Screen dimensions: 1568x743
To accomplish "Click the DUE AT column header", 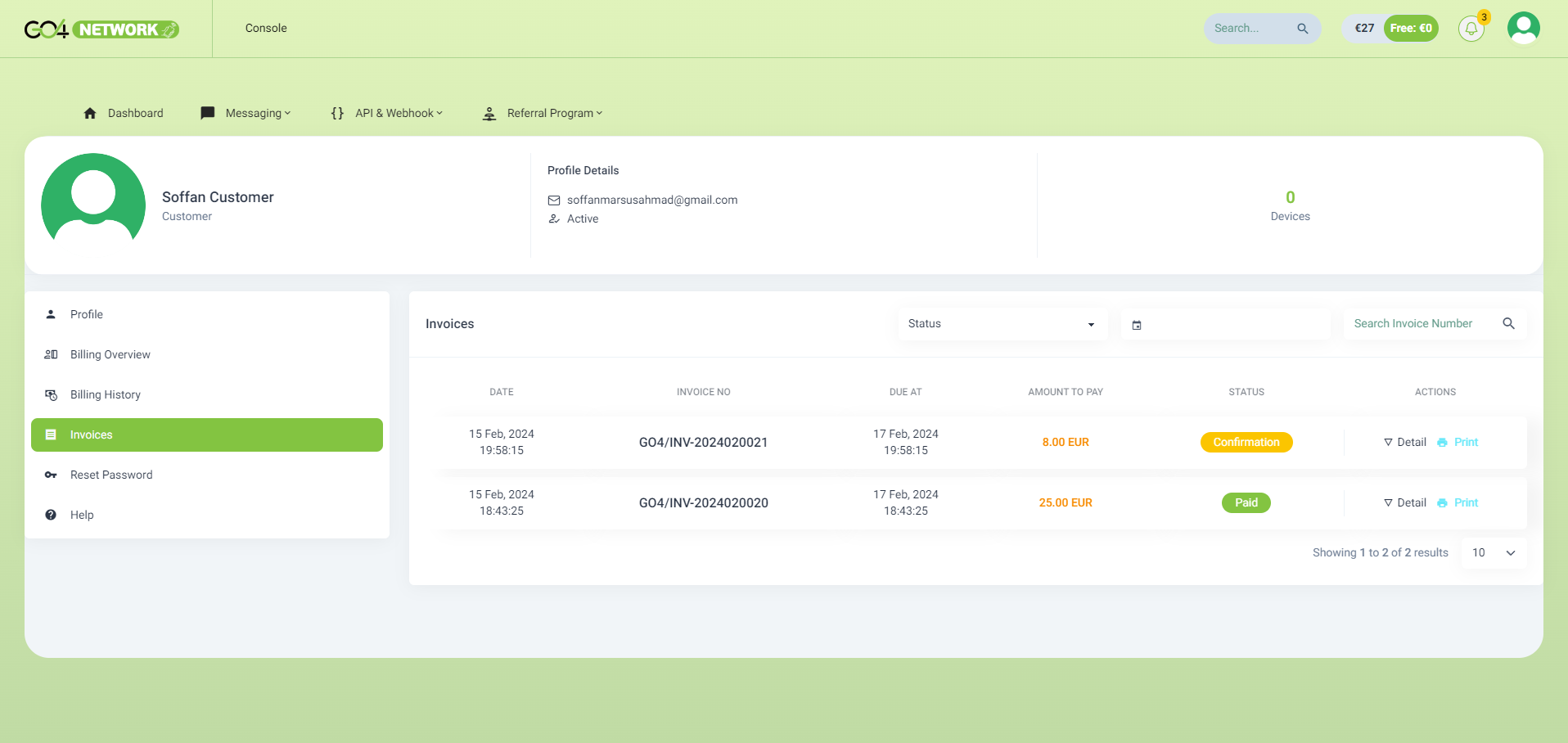I will click(906, 392).
